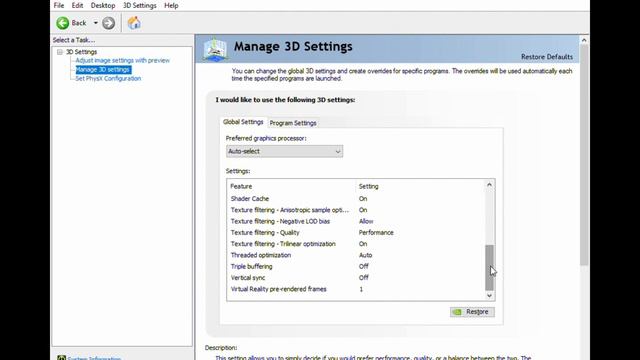Open the Help menu
Screen dimensions: 640x360
point(171,5)
